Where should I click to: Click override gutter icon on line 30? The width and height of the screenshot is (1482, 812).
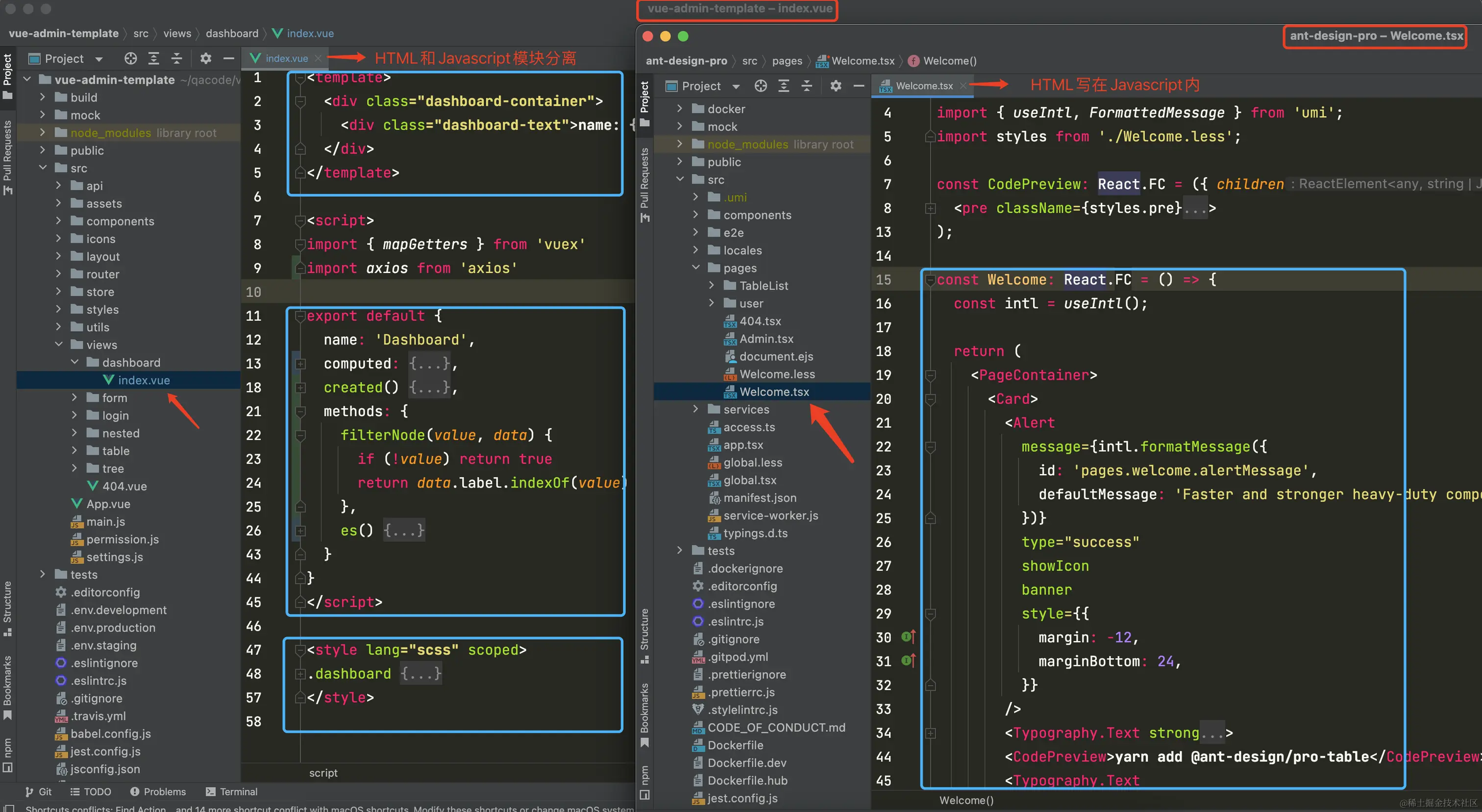tap(908, 637)
